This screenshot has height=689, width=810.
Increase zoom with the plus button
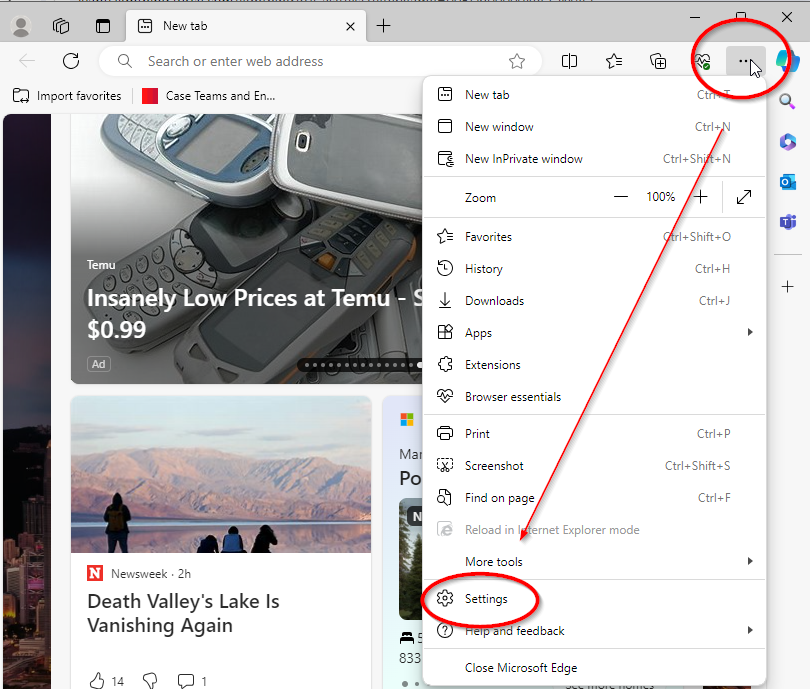click(x=701, y=197)
